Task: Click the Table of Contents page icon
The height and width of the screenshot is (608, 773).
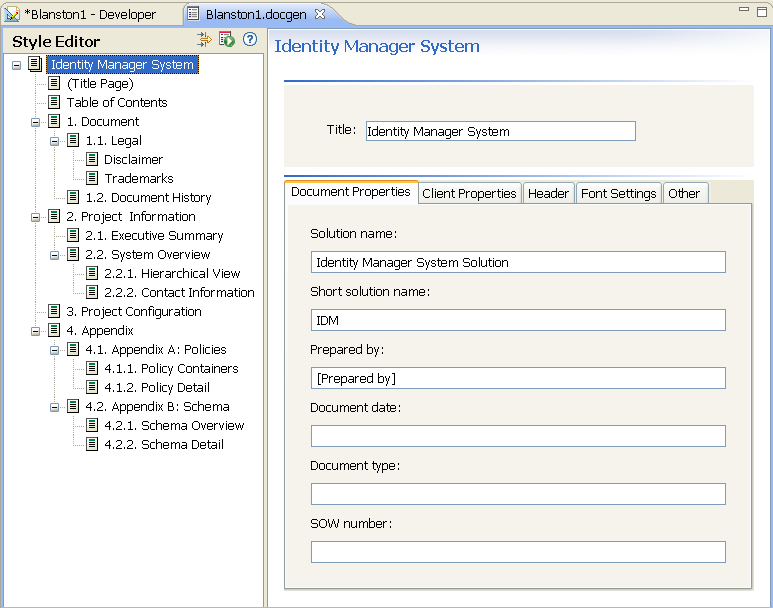Action: pos(55,103)
